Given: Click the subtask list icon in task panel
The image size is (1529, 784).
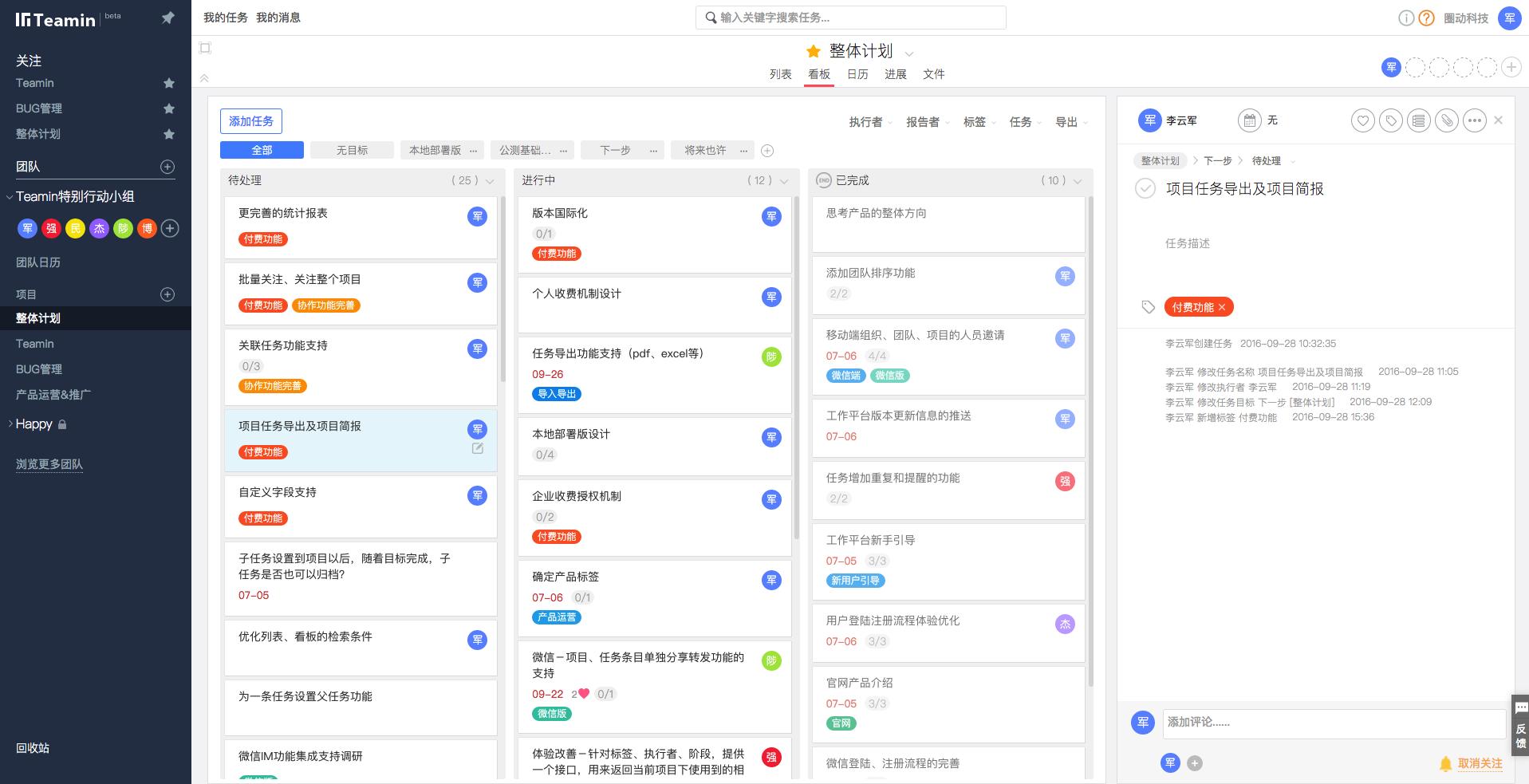Looking at the screenshot, I should pos(1418,121).
